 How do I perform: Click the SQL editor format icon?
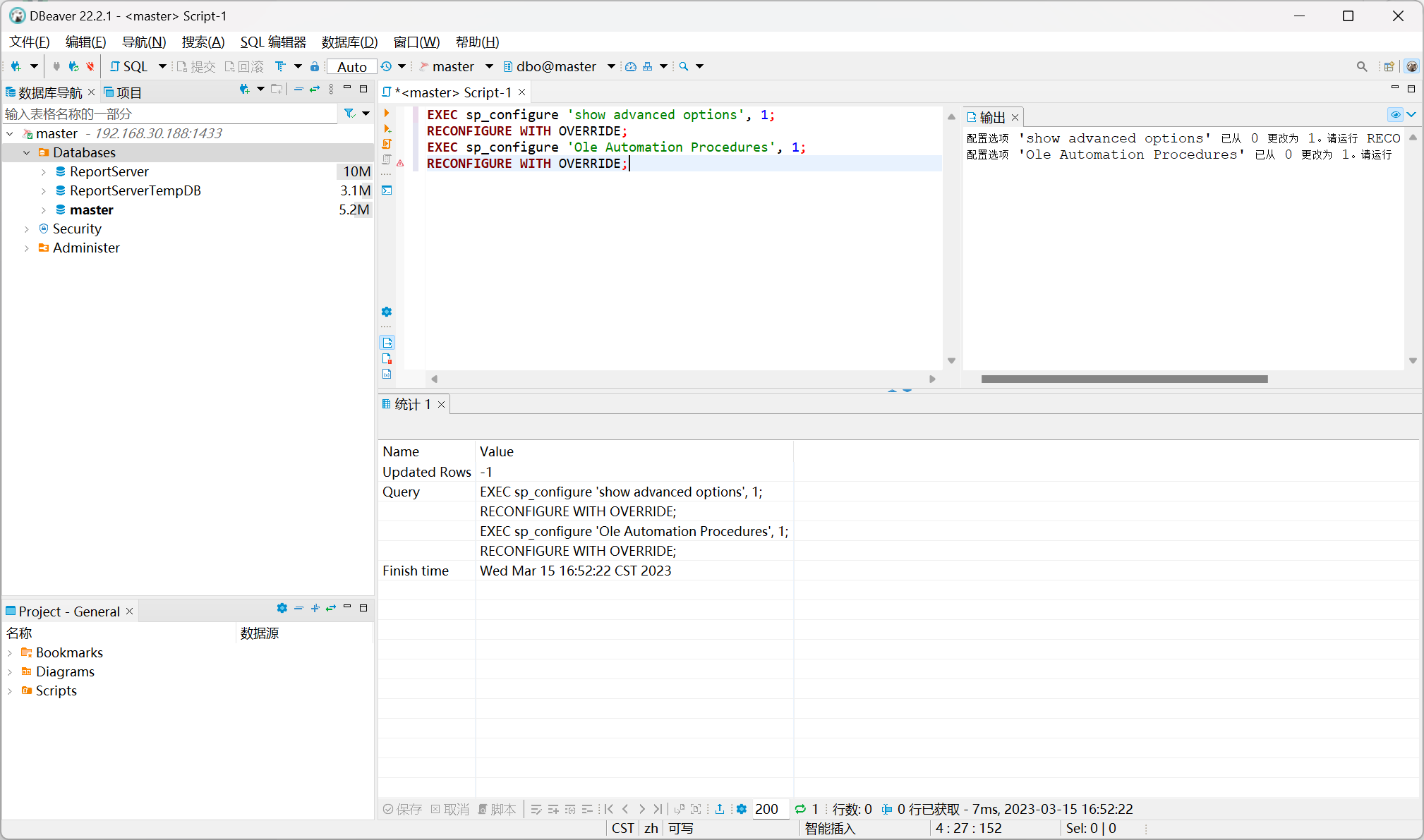pyautogui.click(x=281, y=66)
